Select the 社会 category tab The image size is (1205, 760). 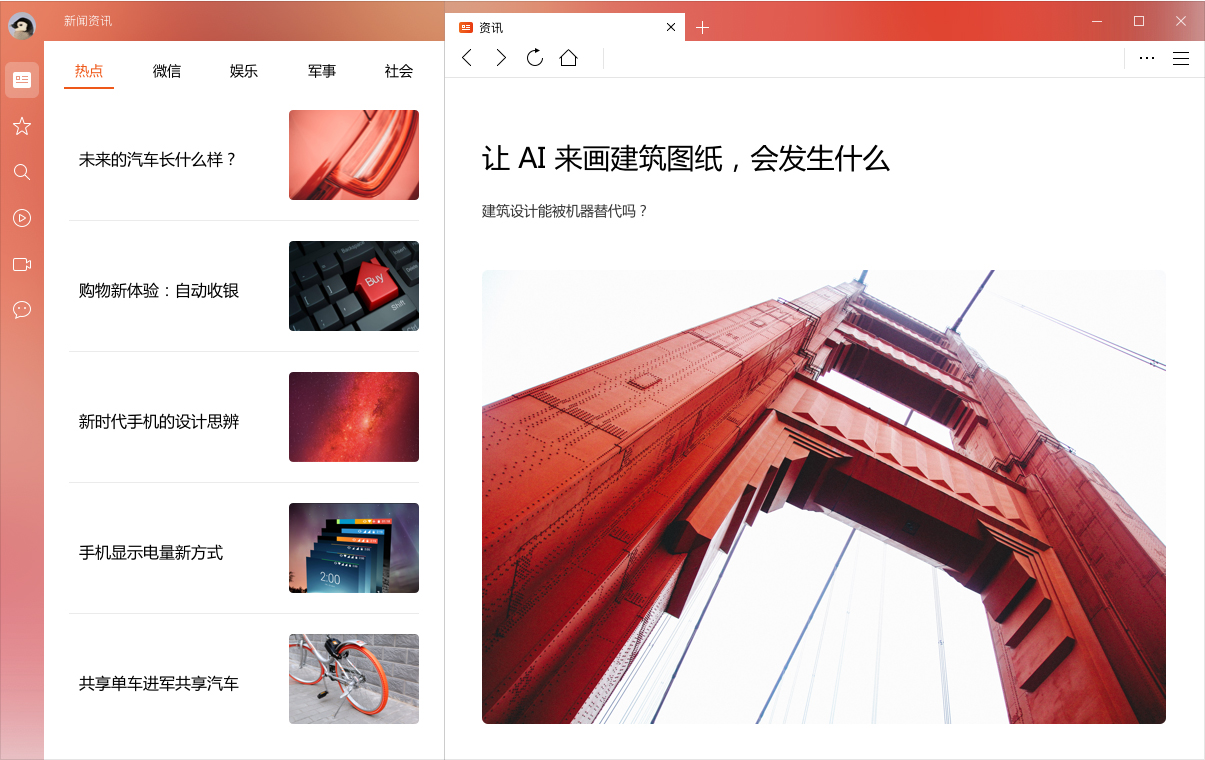click(x=398, y=71)
